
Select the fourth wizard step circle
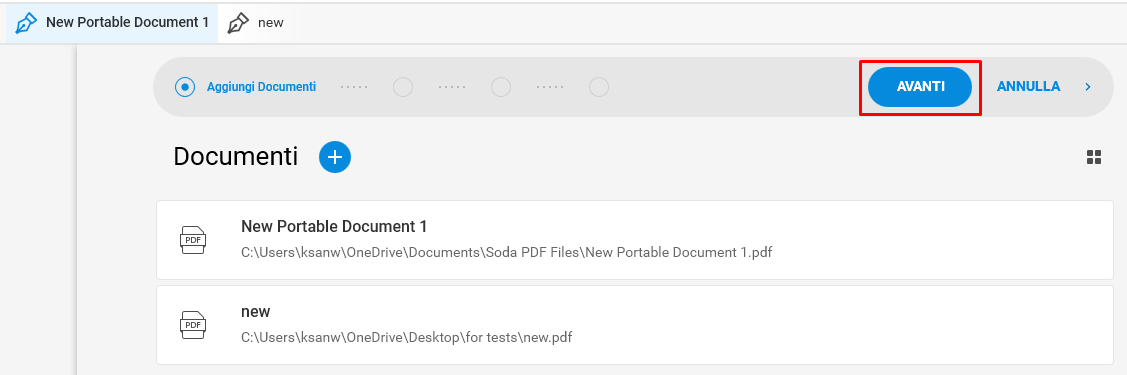click(x=599, y=87)
